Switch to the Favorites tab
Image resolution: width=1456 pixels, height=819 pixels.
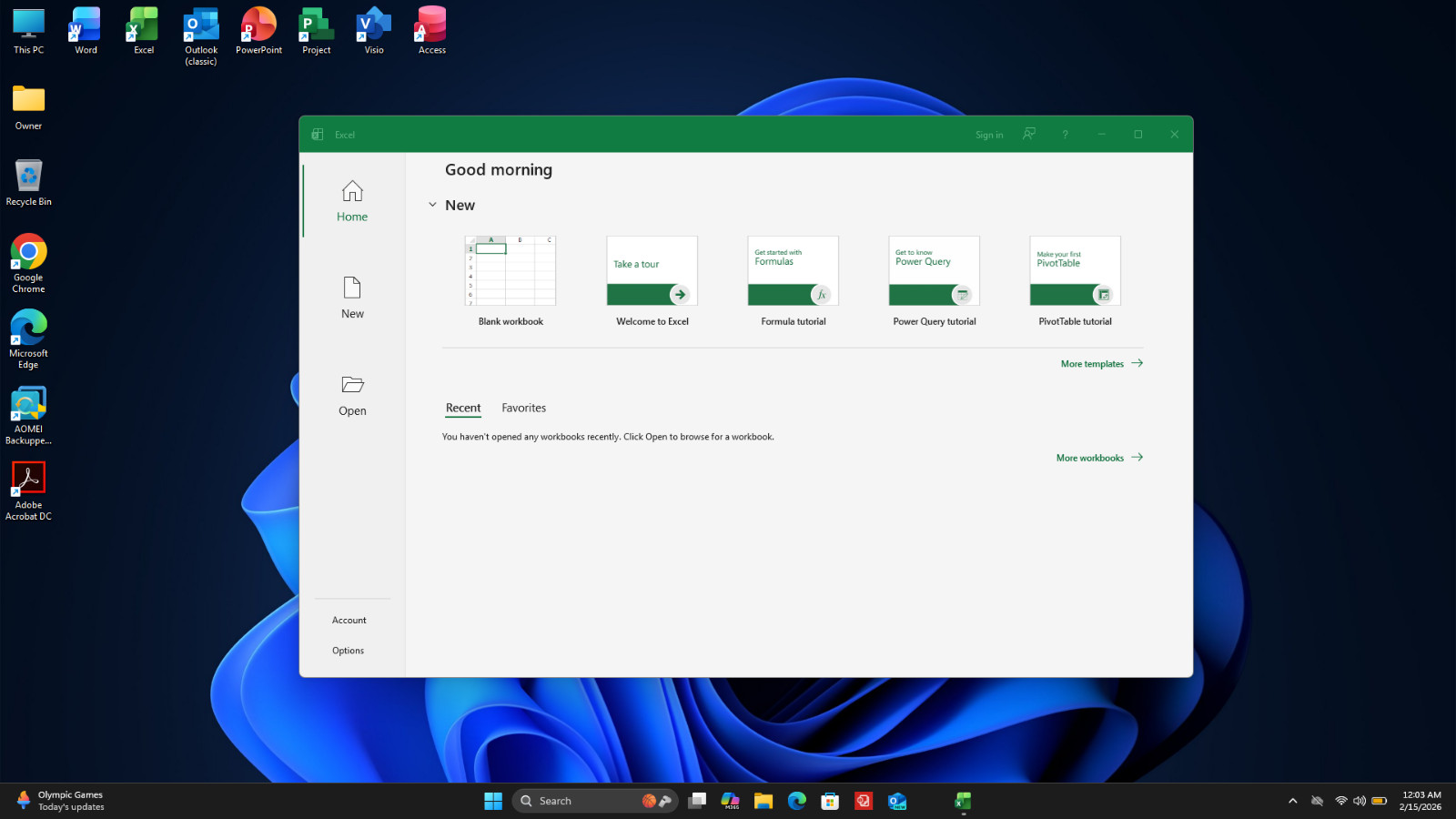point(524,408)
